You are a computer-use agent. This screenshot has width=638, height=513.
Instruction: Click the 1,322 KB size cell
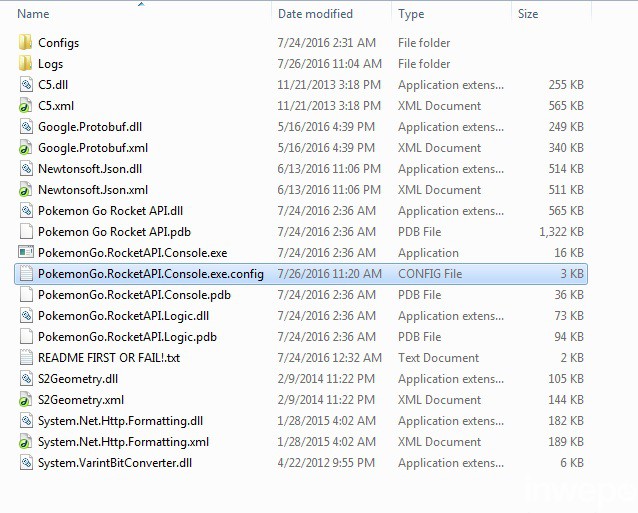point(562,232)
